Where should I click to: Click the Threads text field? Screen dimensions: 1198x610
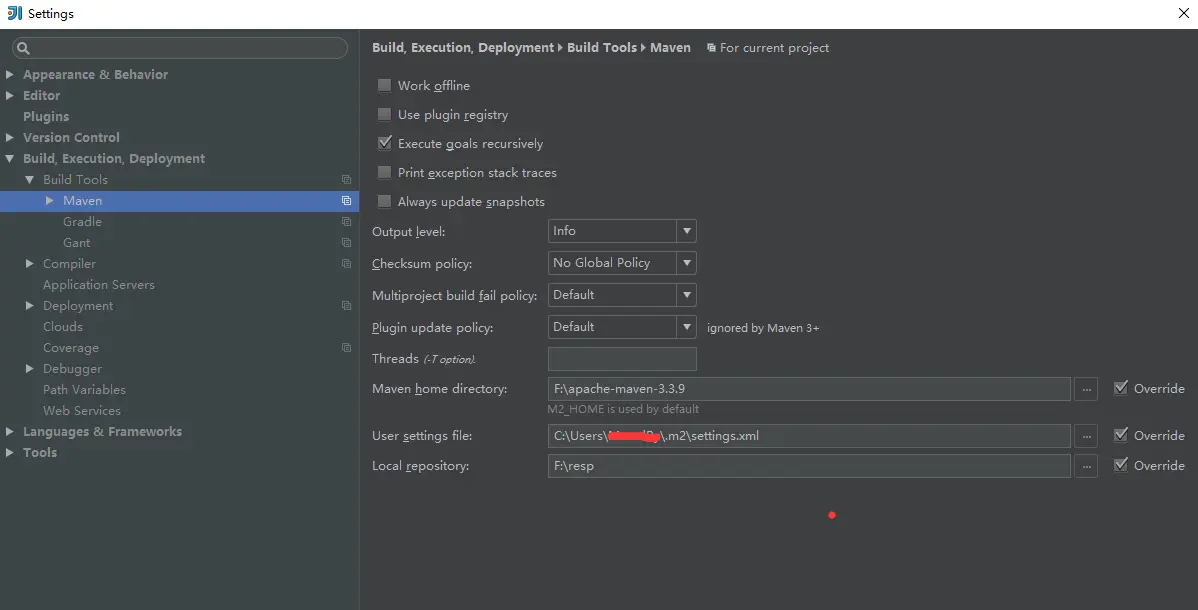pos(622,359)
